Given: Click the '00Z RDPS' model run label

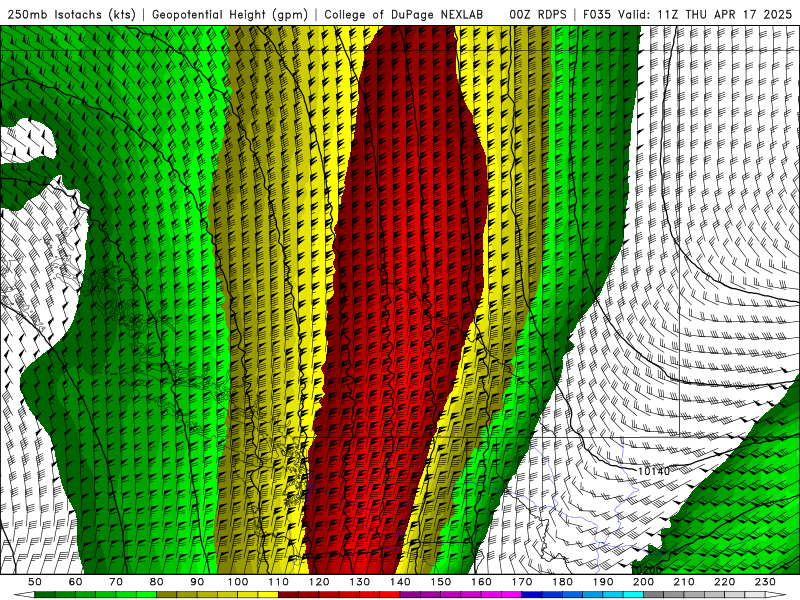Looking at the screenshot, I should click(538, 14).
